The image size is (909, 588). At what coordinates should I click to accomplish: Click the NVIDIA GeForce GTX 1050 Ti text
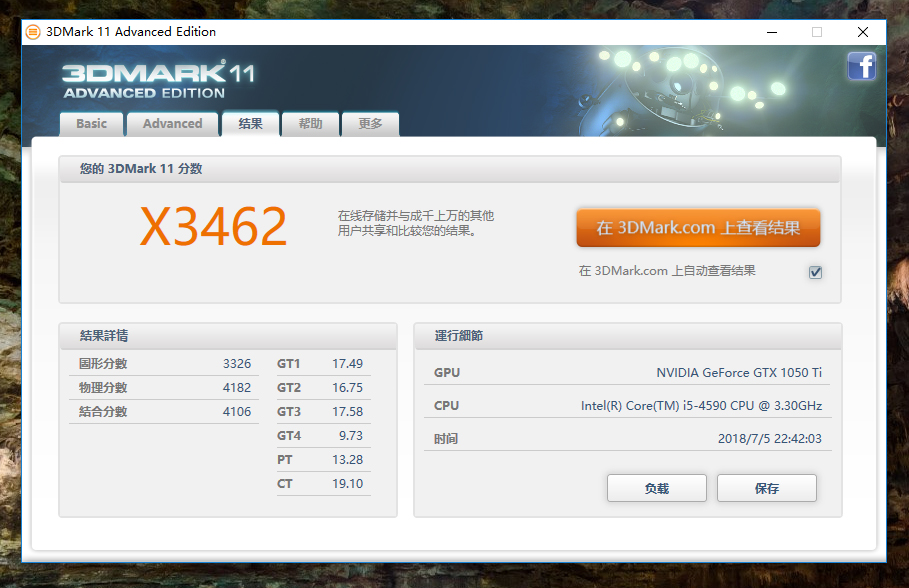click(x=739, y=372)
